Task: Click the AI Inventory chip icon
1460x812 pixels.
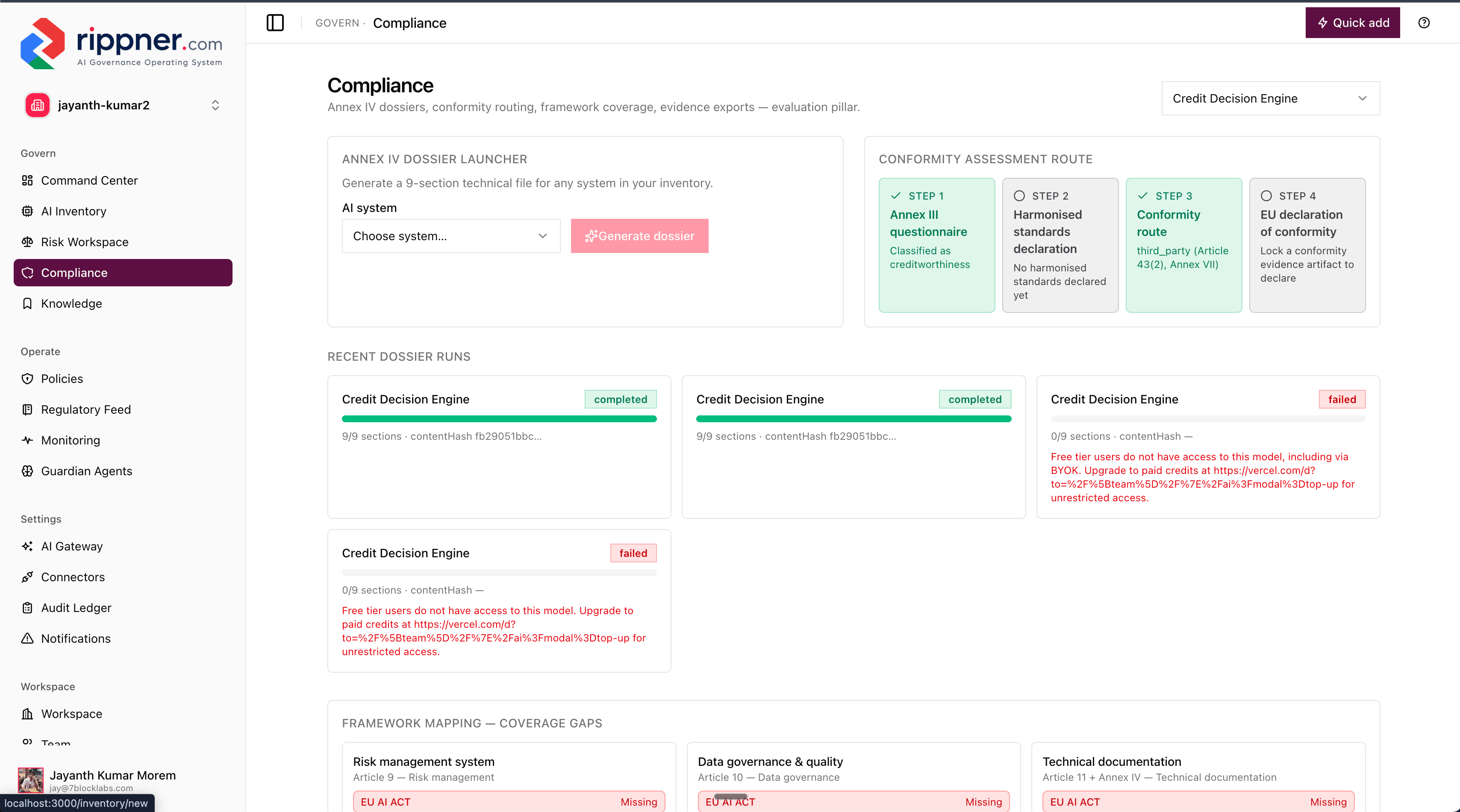Action: (27, 211)
